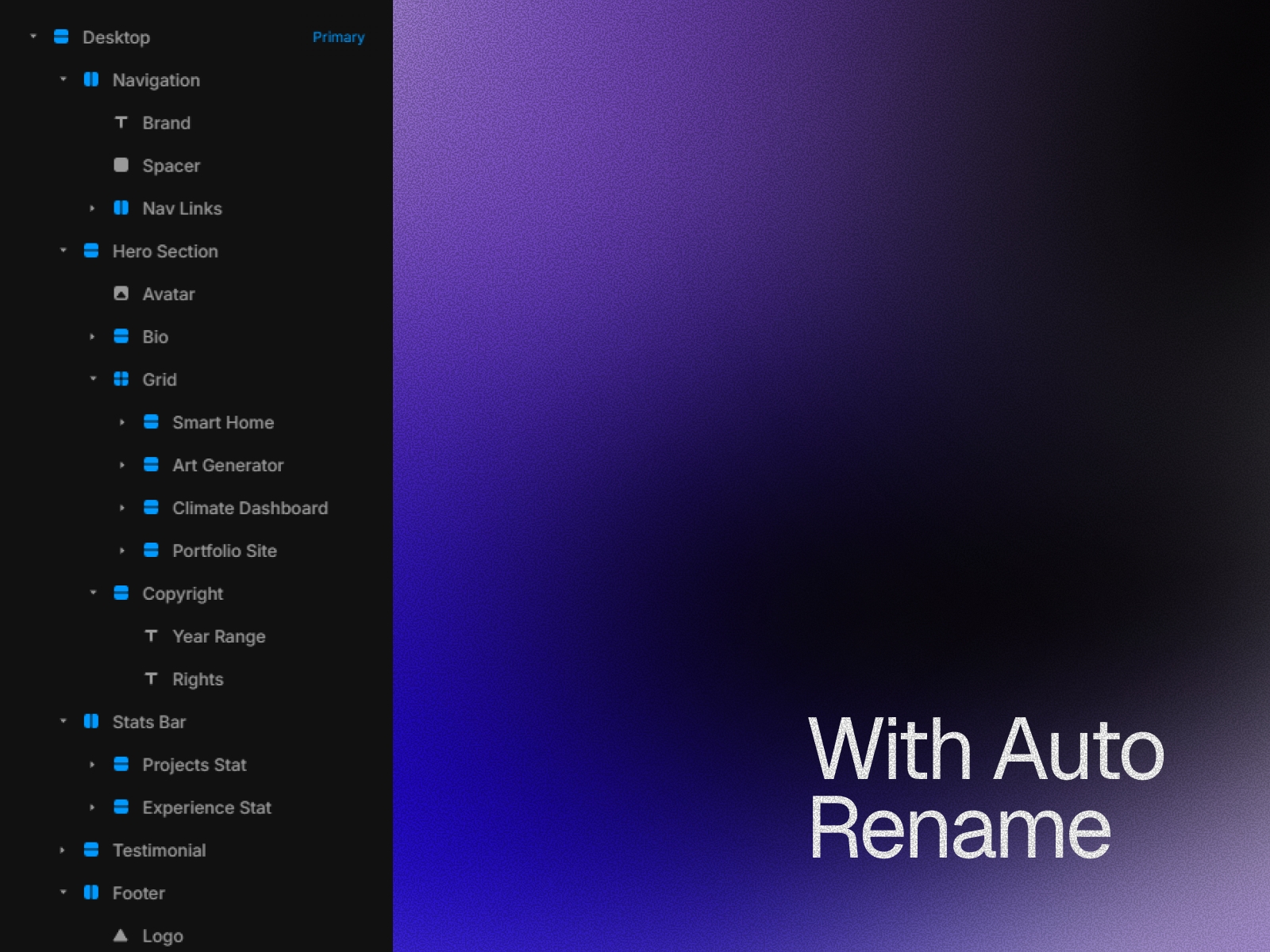The width and height of the screenshot is (1270, 952).
Task: Click the Logo vector icon
Action: pos(121,935)
